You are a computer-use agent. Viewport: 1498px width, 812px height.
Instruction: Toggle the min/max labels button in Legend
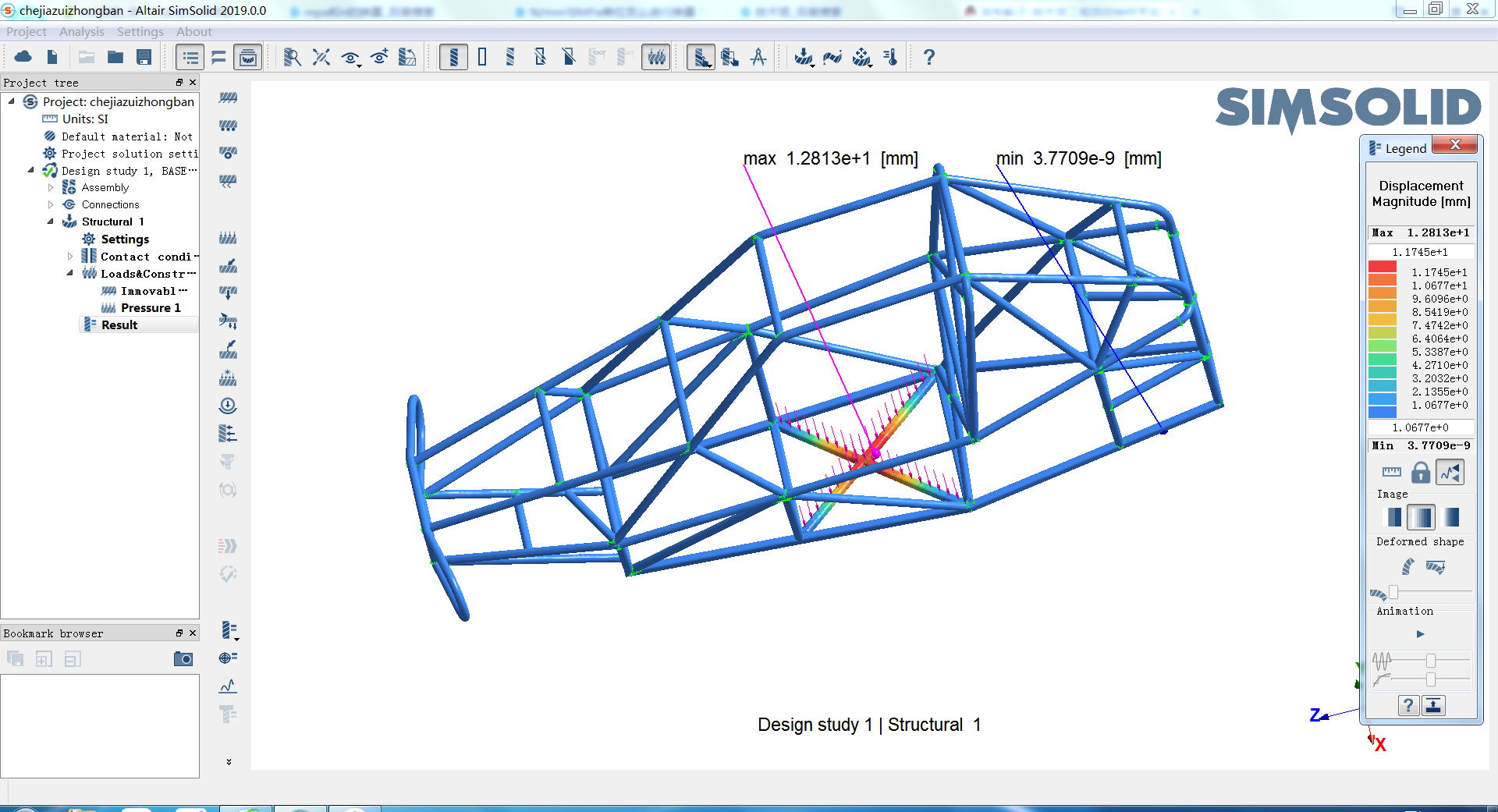[x=1450, y=473]
